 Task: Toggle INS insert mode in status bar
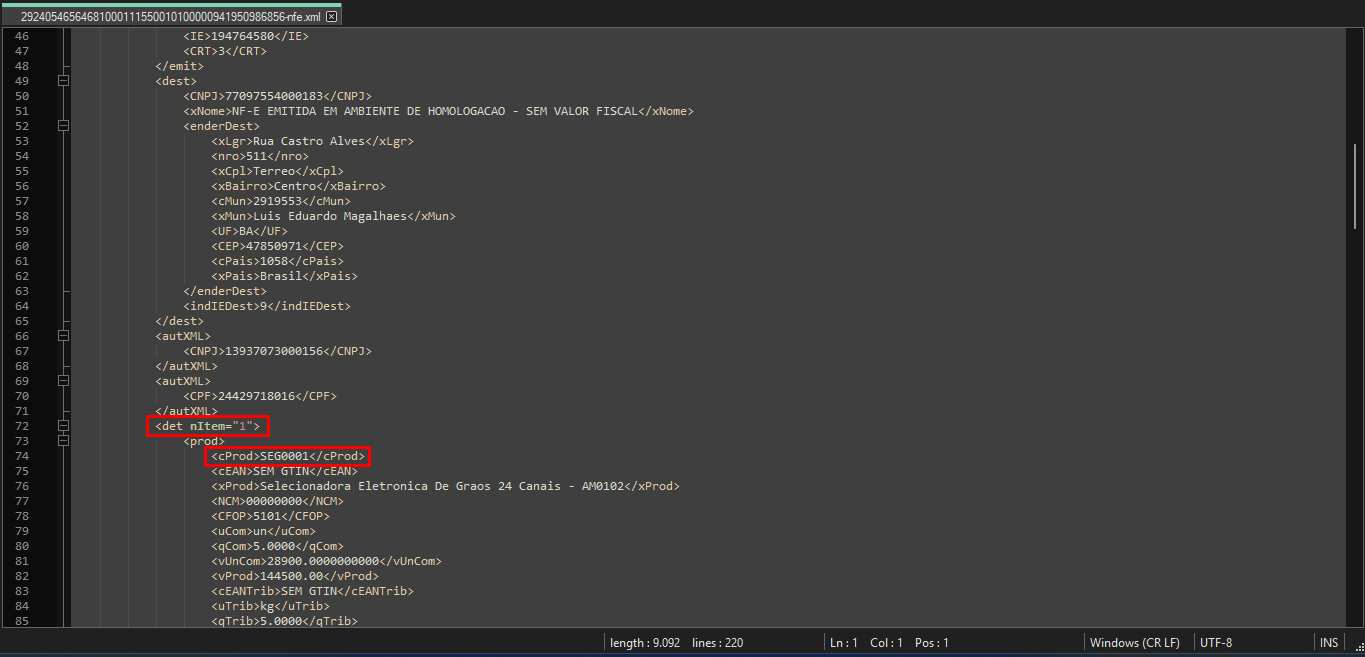tap(1328, 643)
